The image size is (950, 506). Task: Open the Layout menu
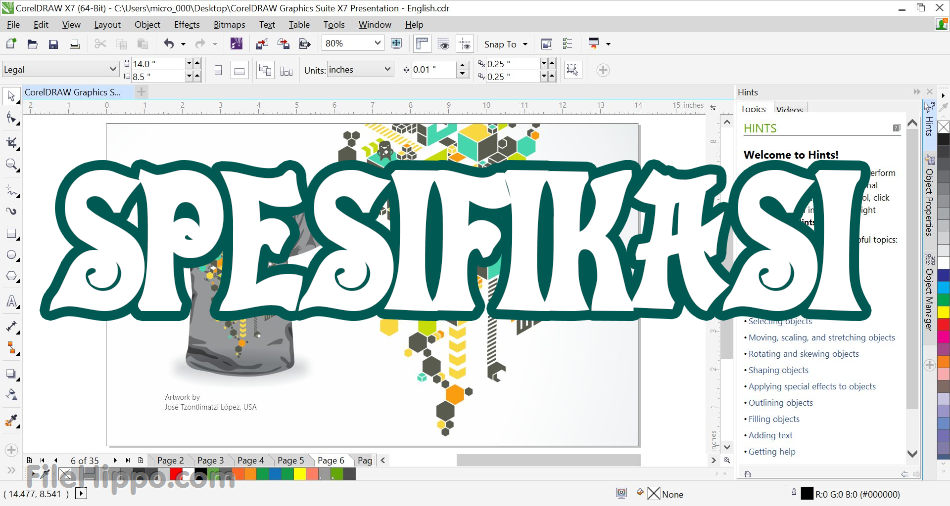click(x=107, y=25)
